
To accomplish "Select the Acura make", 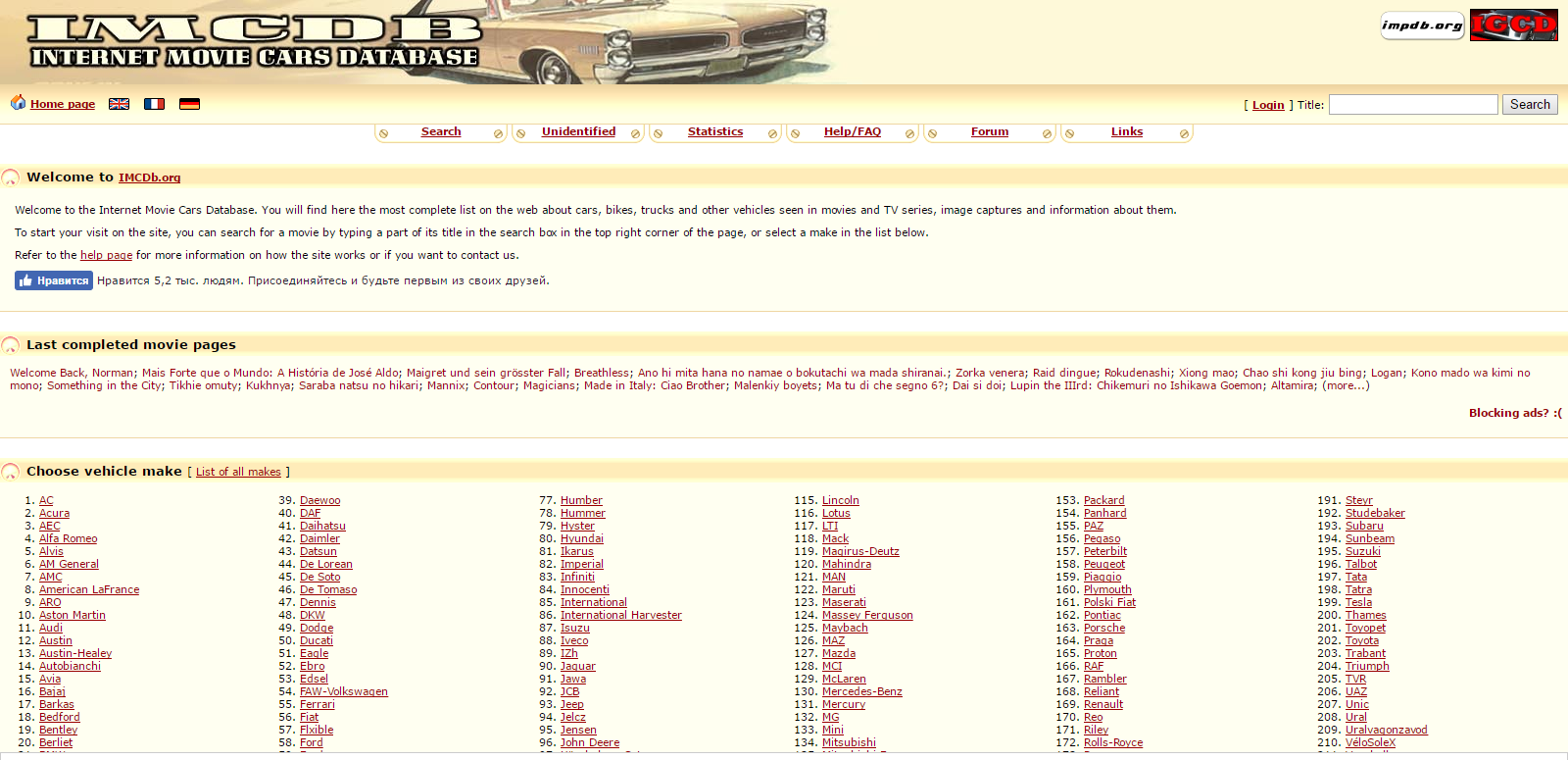I will point(55,513).
